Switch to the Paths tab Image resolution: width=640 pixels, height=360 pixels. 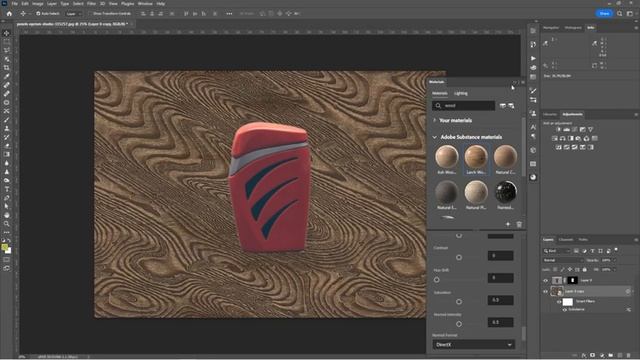click(x=583, y=240)
